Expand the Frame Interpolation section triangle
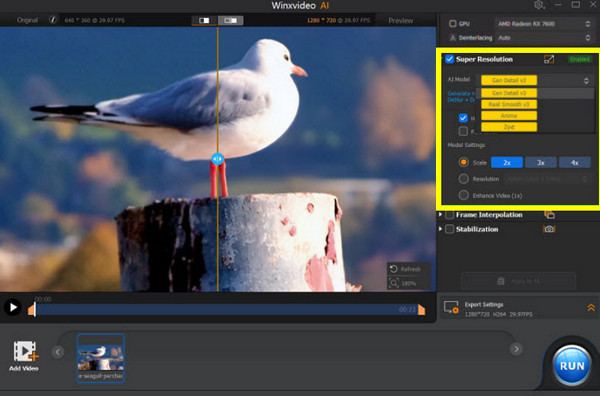The height and width of the screenshot is (396, 600). (440, 215)
